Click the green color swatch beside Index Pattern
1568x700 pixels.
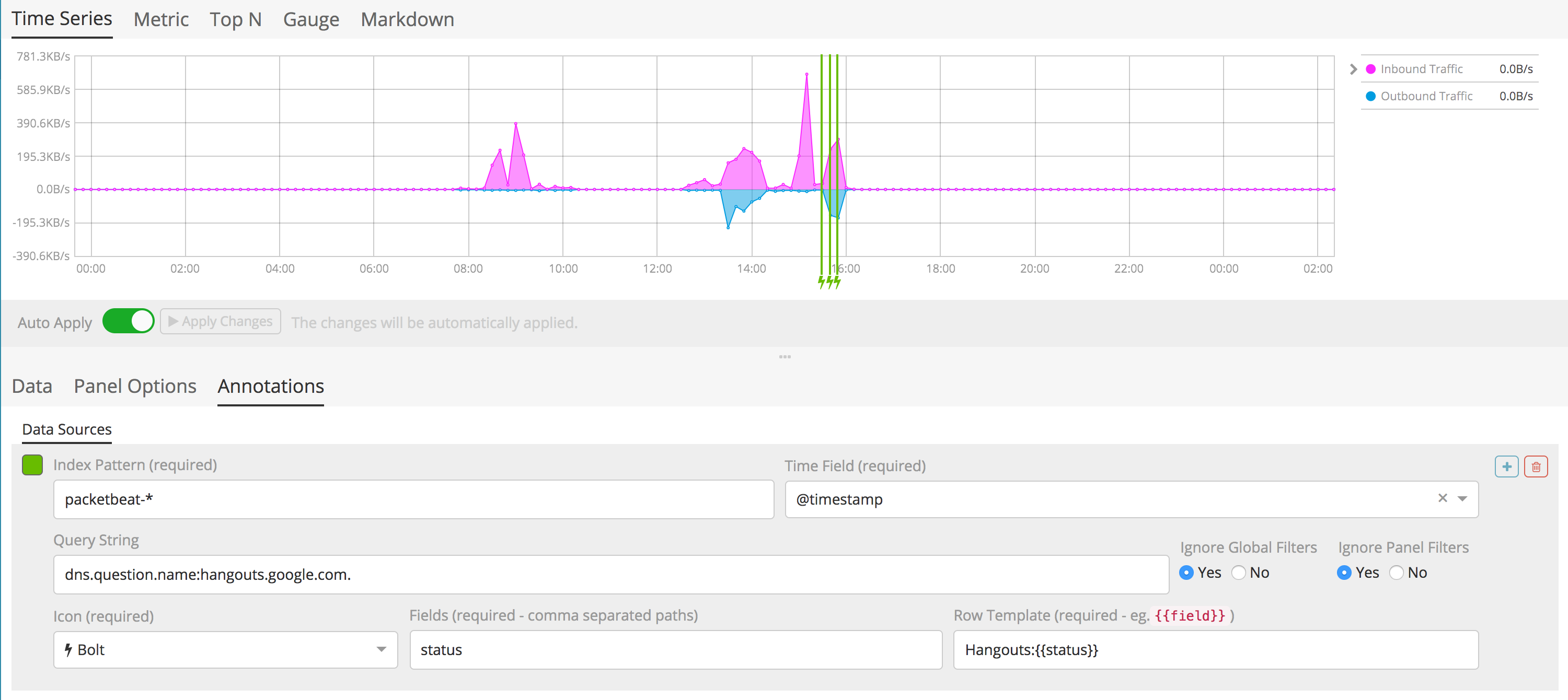click(32, 464)
